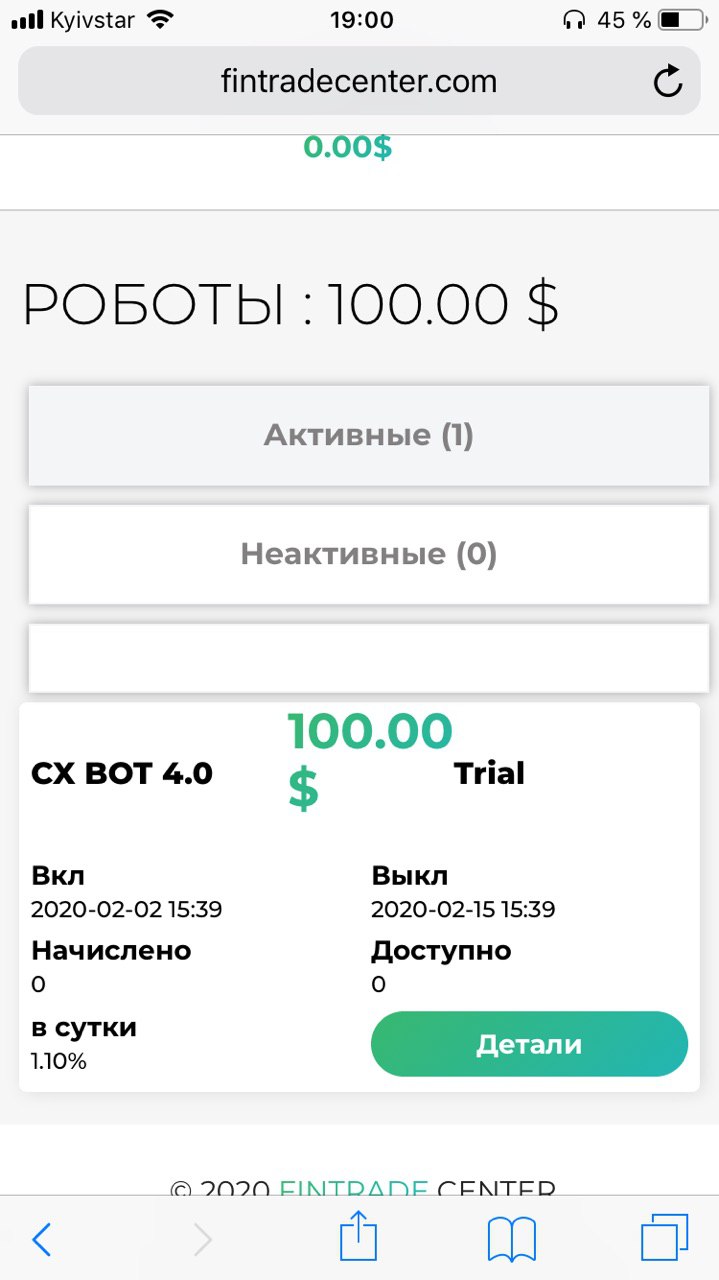Tap the Safari forward arrow
The image size is (719, 1280).
tap(202, 1240)
